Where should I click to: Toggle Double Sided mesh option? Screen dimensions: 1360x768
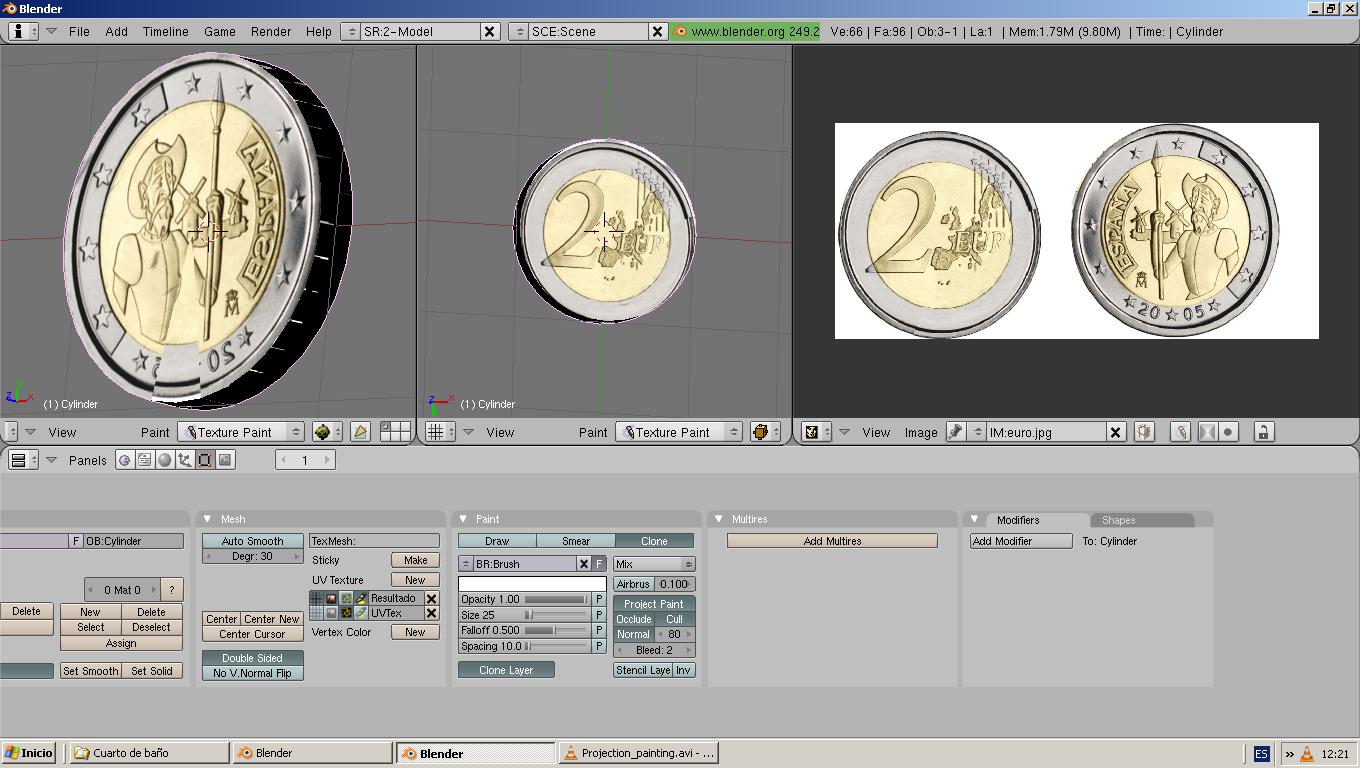tap(252, 658)
